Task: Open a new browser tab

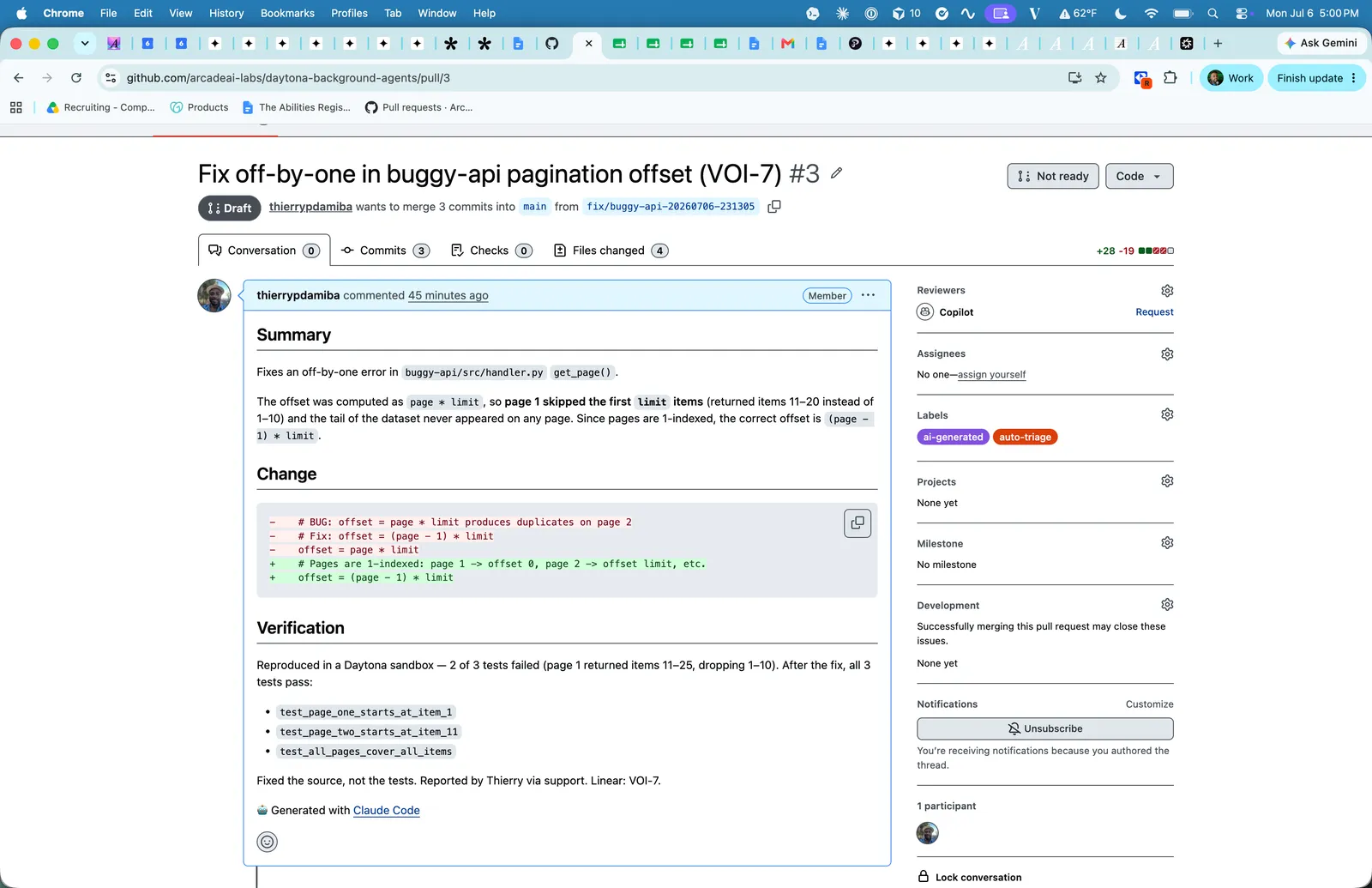Action: pos(1218,44)
